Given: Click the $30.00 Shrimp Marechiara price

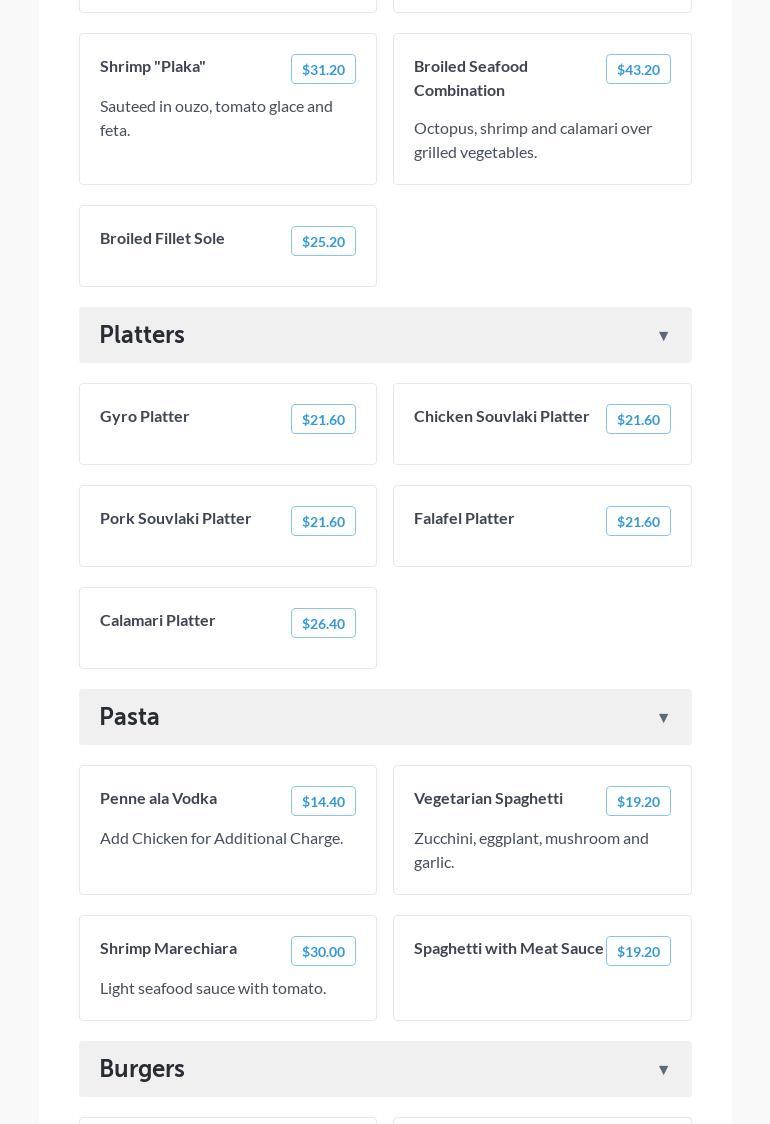Looking at the screenshot, I should coord(323,952).
